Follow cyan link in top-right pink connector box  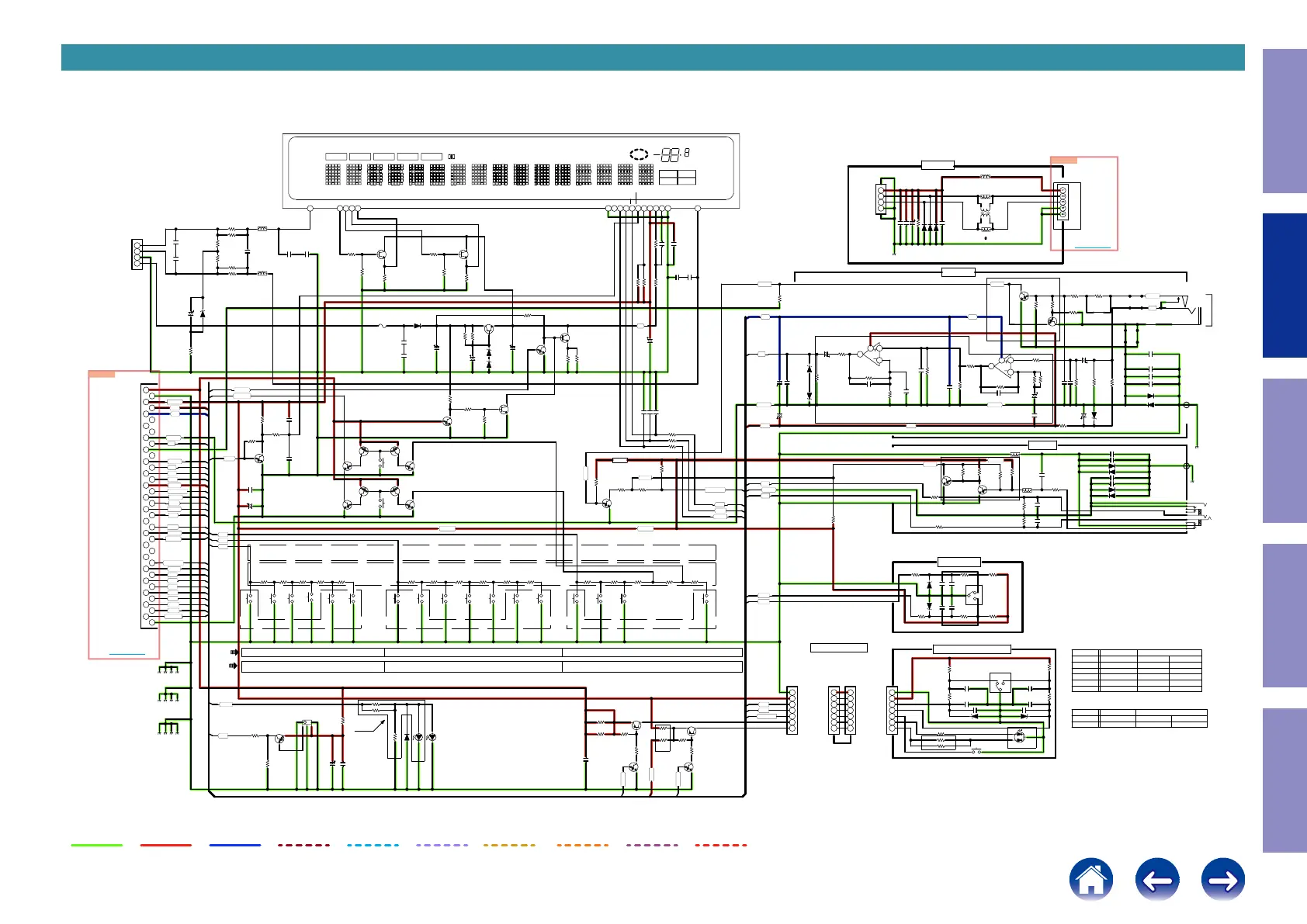click(x=1093, y=247)
